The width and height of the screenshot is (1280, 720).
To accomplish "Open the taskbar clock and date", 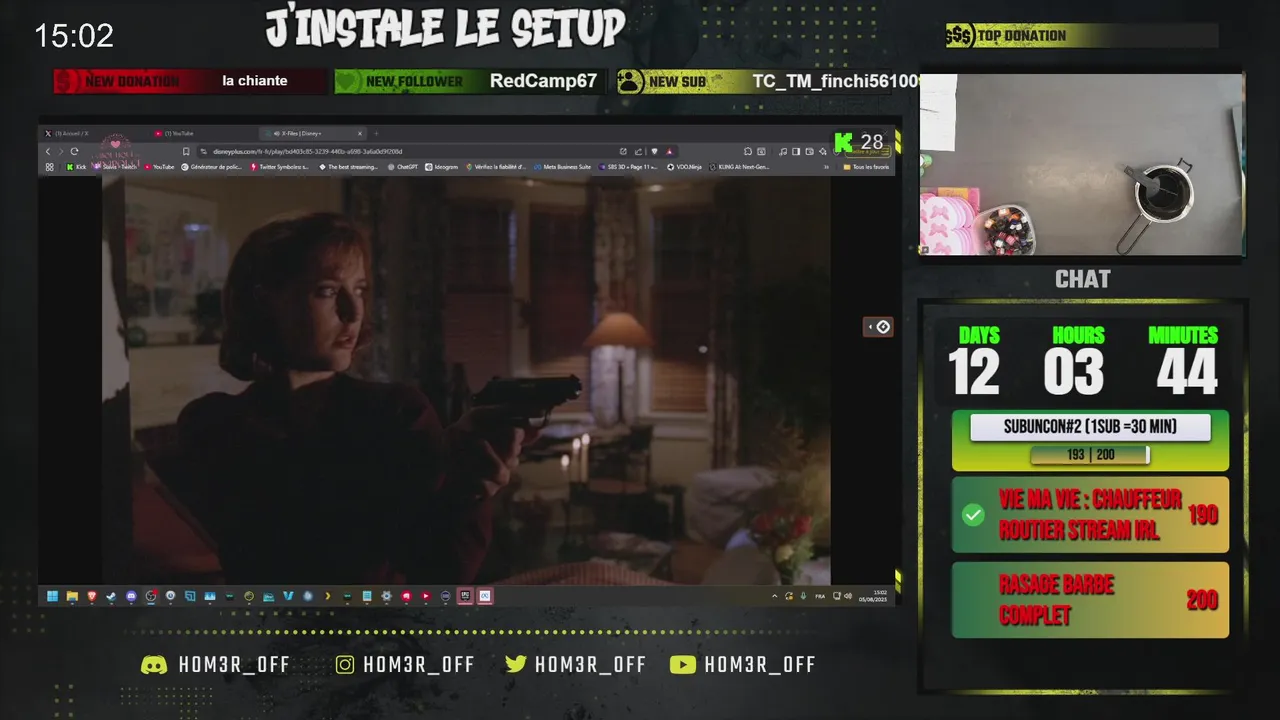I will click(x=873, y=596).
